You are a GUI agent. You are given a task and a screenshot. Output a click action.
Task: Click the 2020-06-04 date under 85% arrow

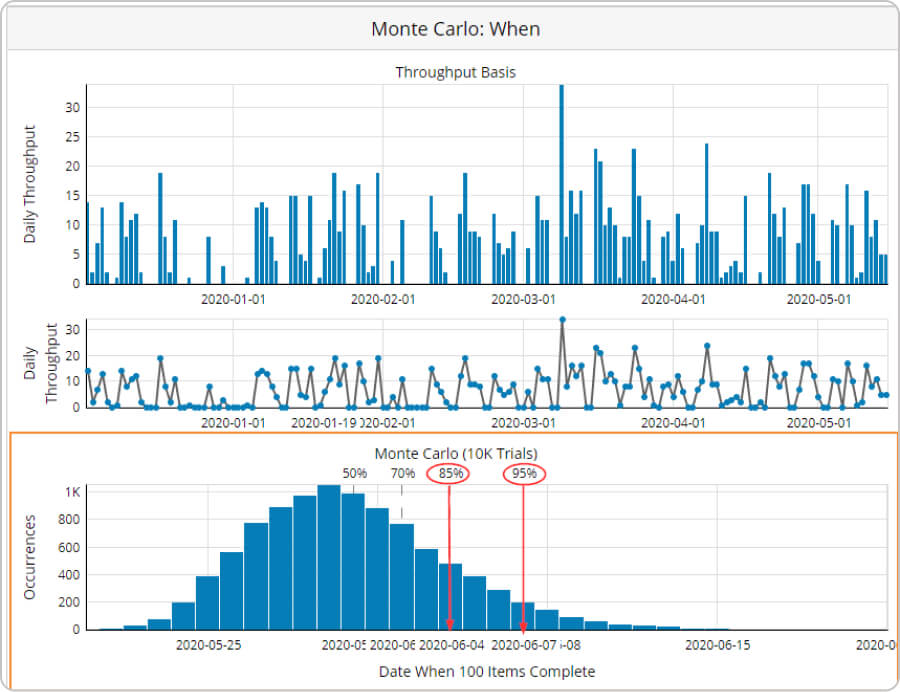(452, 645)
